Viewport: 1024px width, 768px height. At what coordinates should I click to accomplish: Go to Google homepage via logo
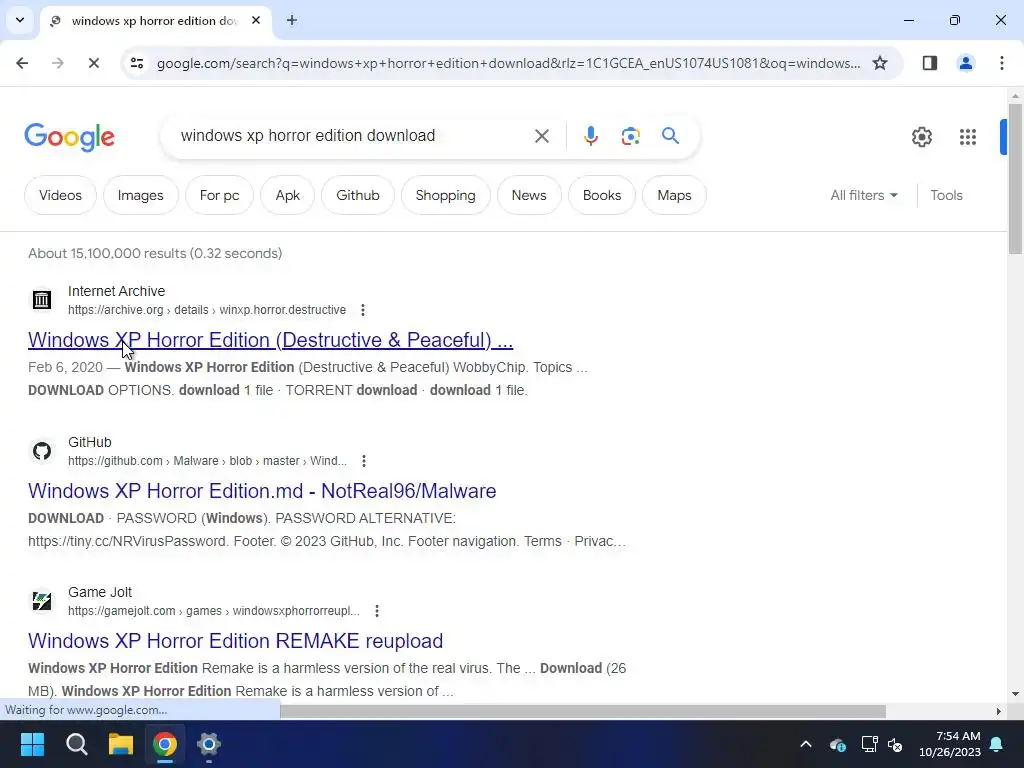[x=70, y=136]
